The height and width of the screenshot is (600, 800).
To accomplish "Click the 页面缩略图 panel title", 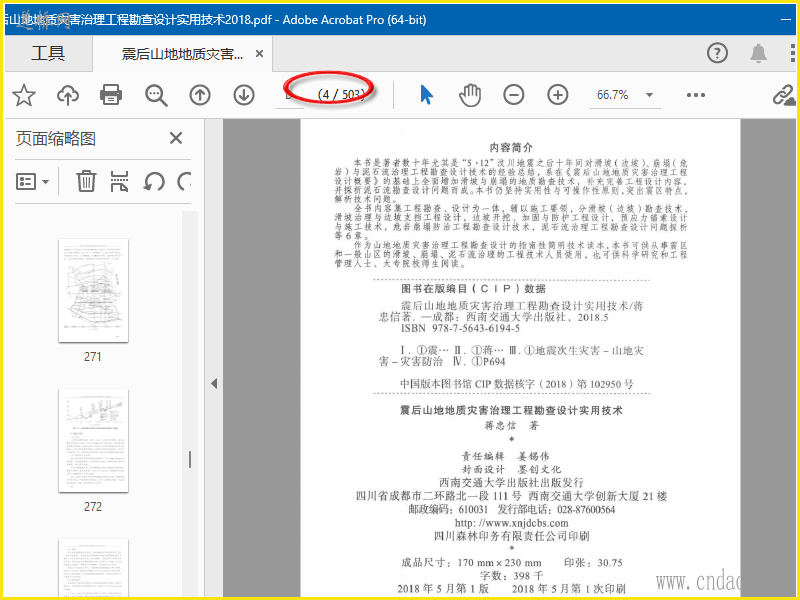I will 56,138.
